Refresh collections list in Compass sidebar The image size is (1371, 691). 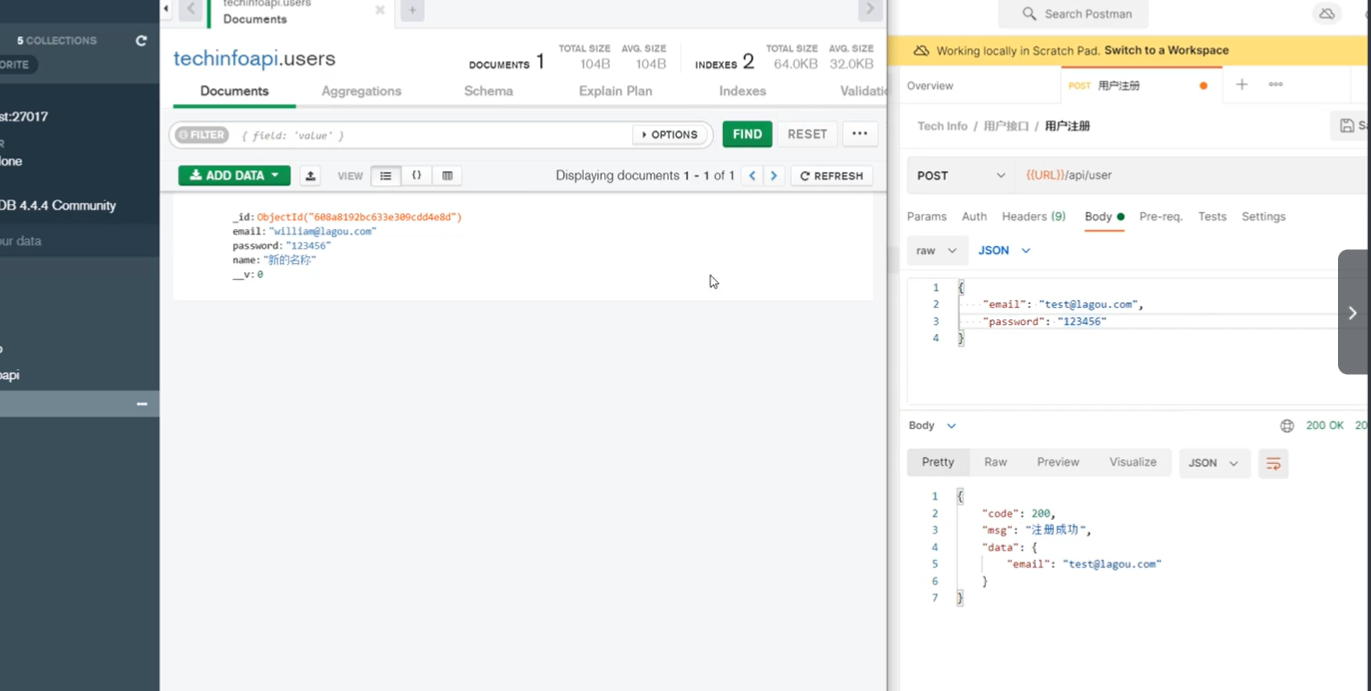pyautogui.click(x=141, y=41)
